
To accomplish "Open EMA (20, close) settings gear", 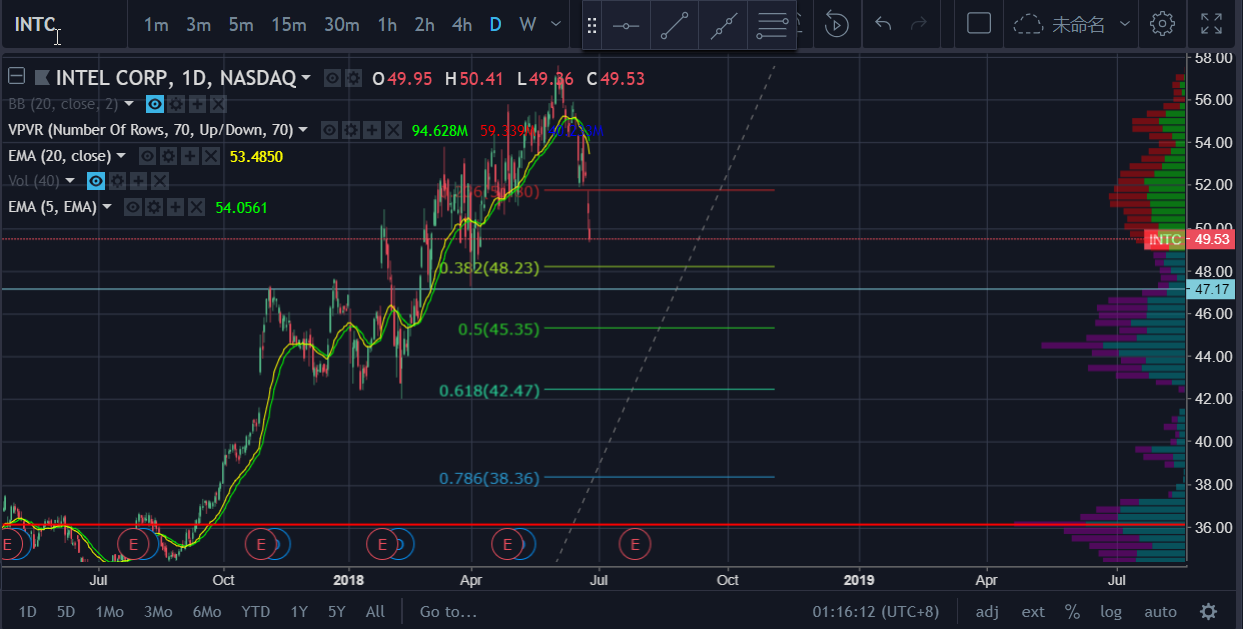I will pos(168,156).
